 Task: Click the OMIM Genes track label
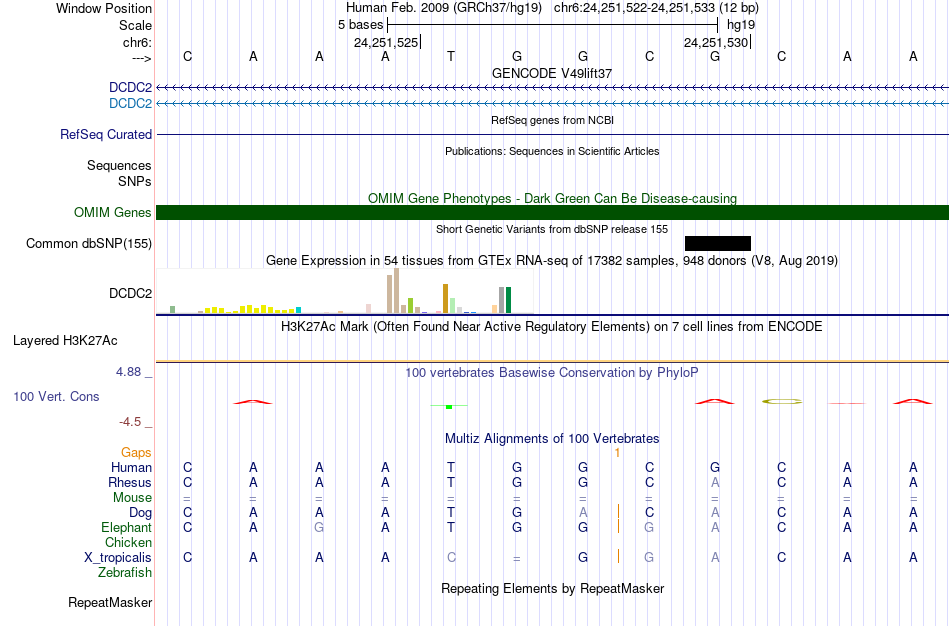click(x=112, y=212)
